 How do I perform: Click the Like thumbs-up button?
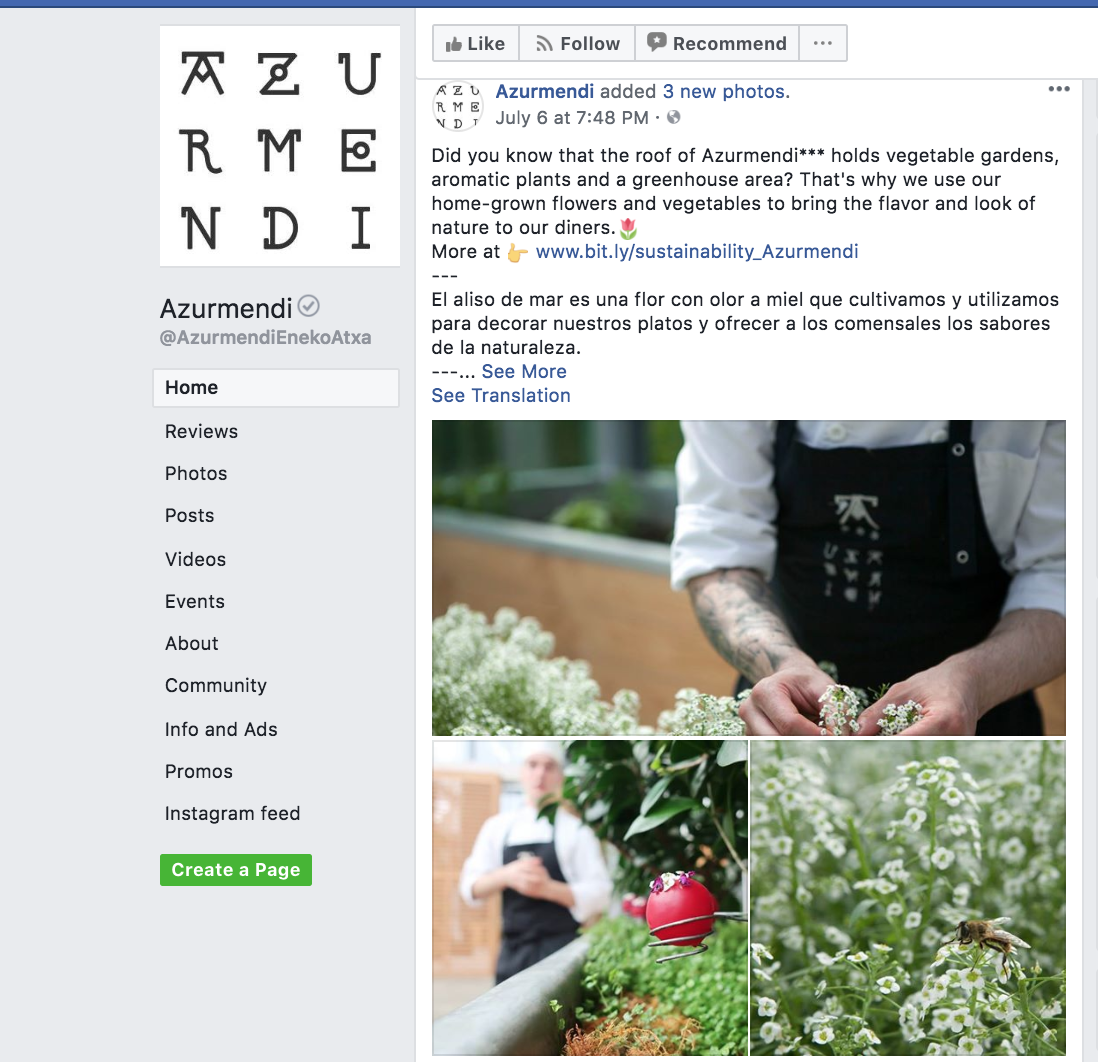click(x=475, y=43)
